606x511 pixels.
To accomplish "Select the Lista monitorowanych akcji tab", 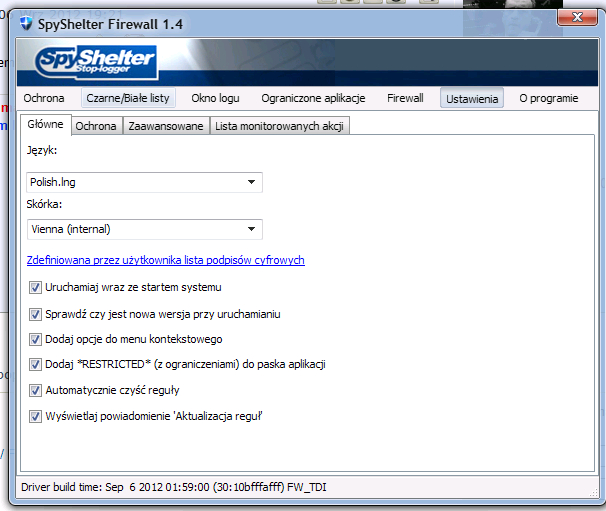I will 279,126.
